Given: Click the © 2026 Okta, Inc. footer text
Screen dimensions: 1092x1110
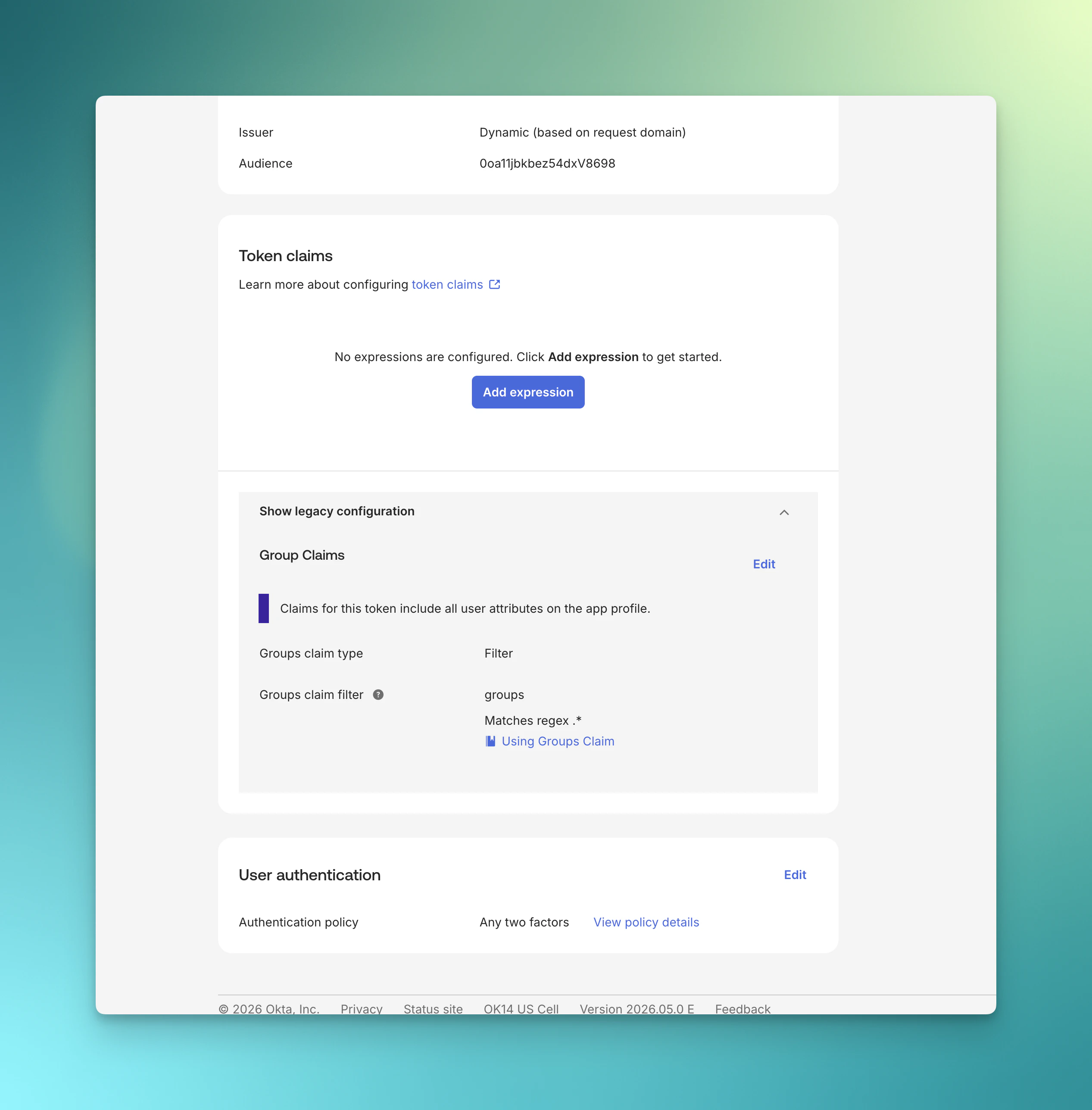Looking at the screenshot, I should click(x=269, y=1009).
